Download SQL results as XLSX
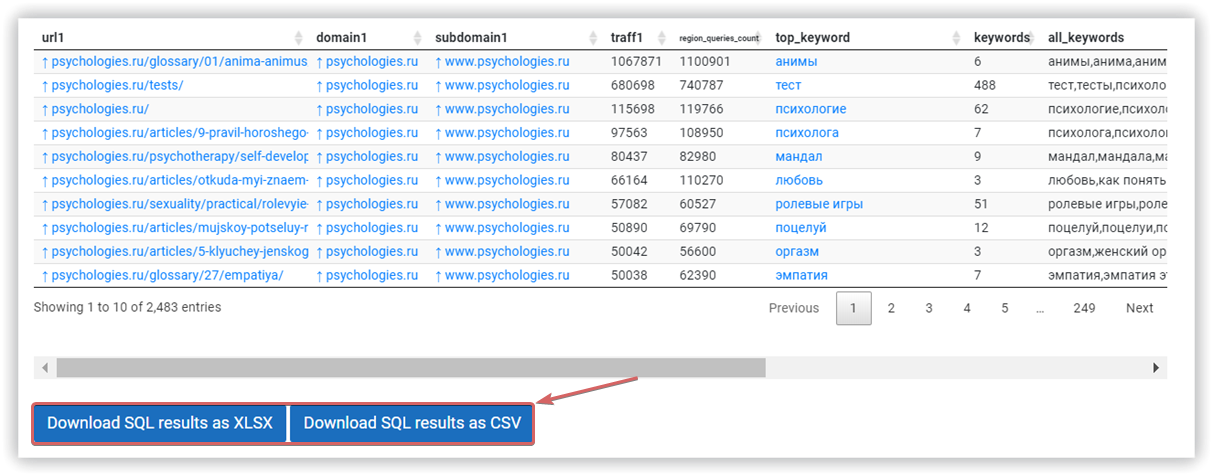 pos(160,423)
